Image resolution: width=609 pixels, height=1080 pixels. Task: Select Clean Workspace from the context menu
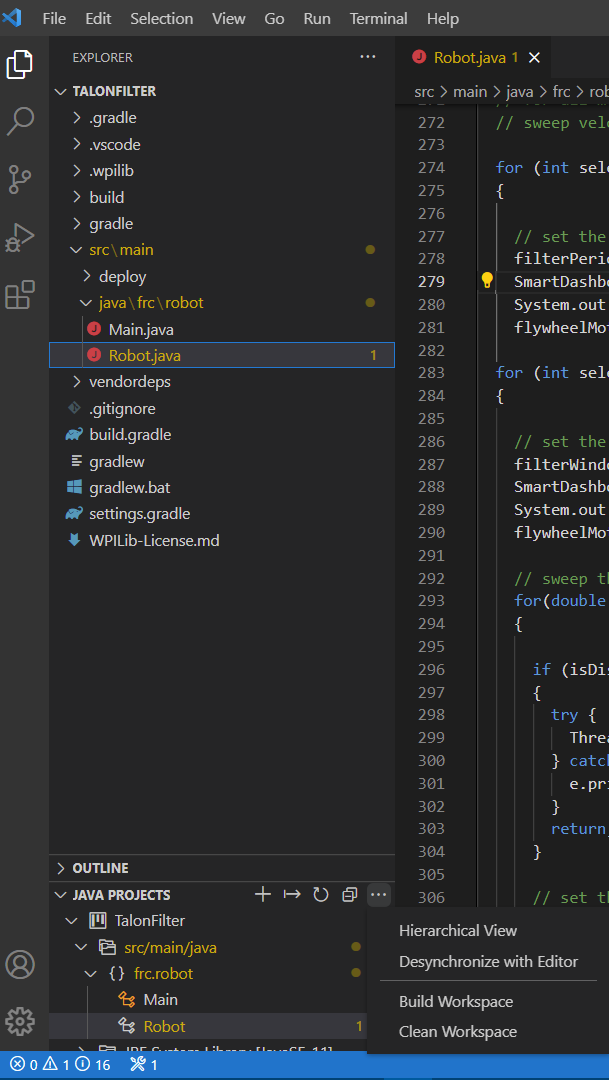[x=460, y=1031]
